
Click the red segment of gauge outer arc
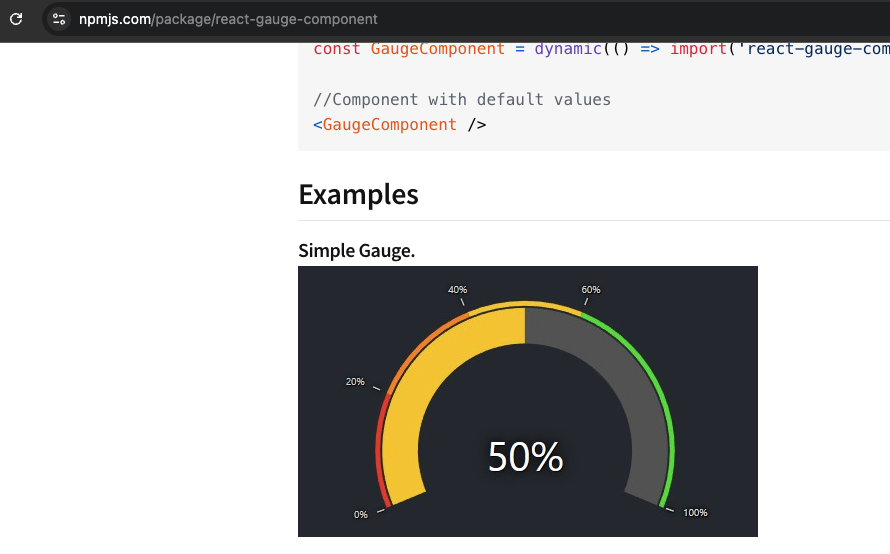379,460
